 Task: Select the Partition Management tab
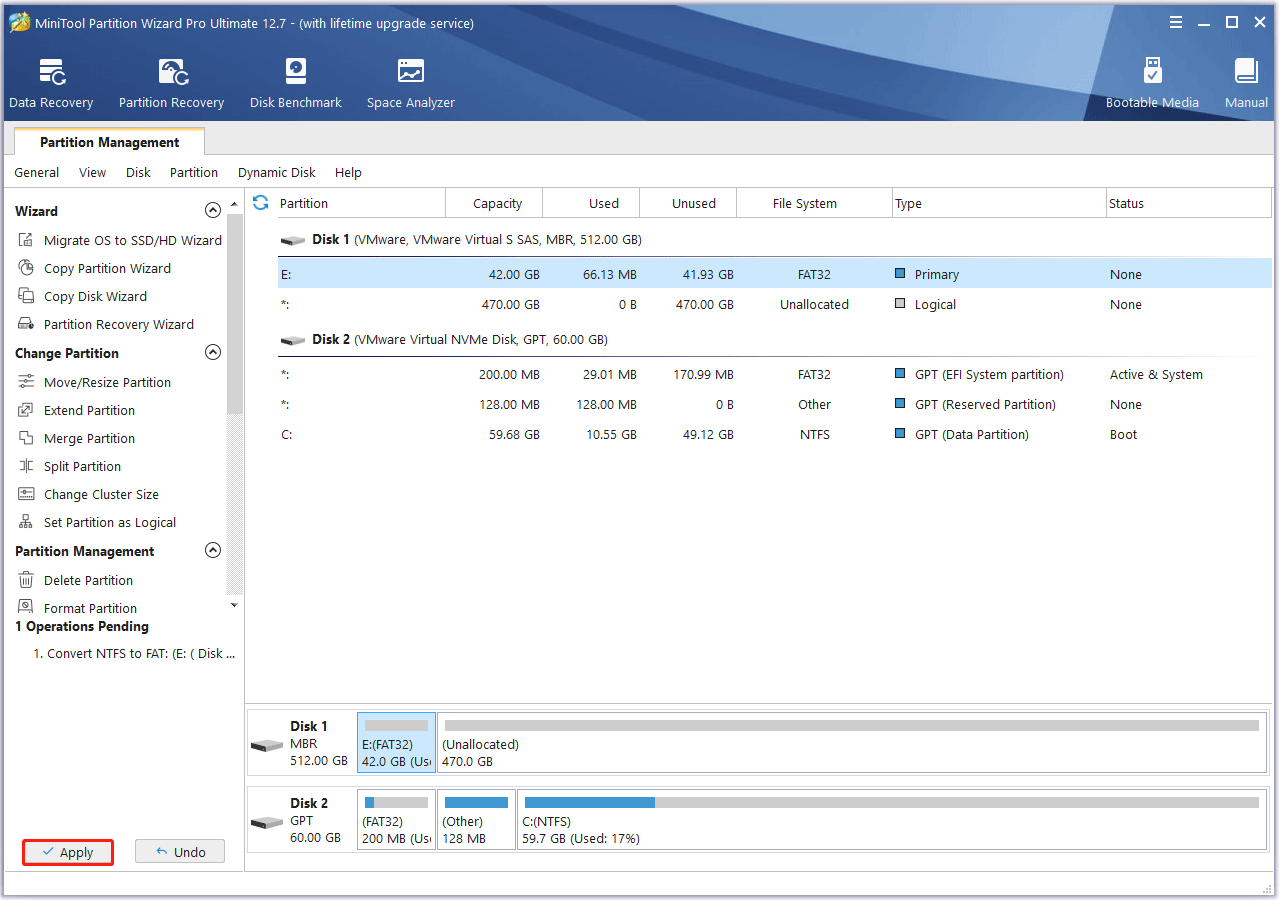(x=110, y=142)
